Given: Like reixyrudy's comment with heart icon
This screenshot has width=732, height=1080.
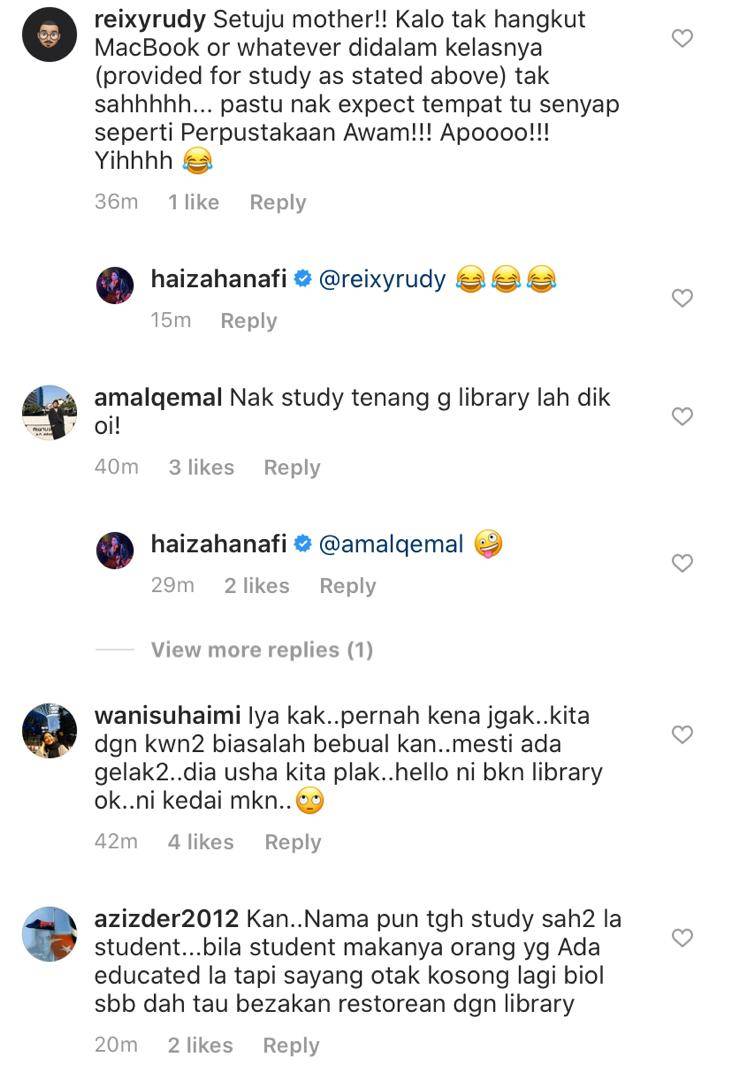Looking at the screenshot, I should click(x=682, y=38).
